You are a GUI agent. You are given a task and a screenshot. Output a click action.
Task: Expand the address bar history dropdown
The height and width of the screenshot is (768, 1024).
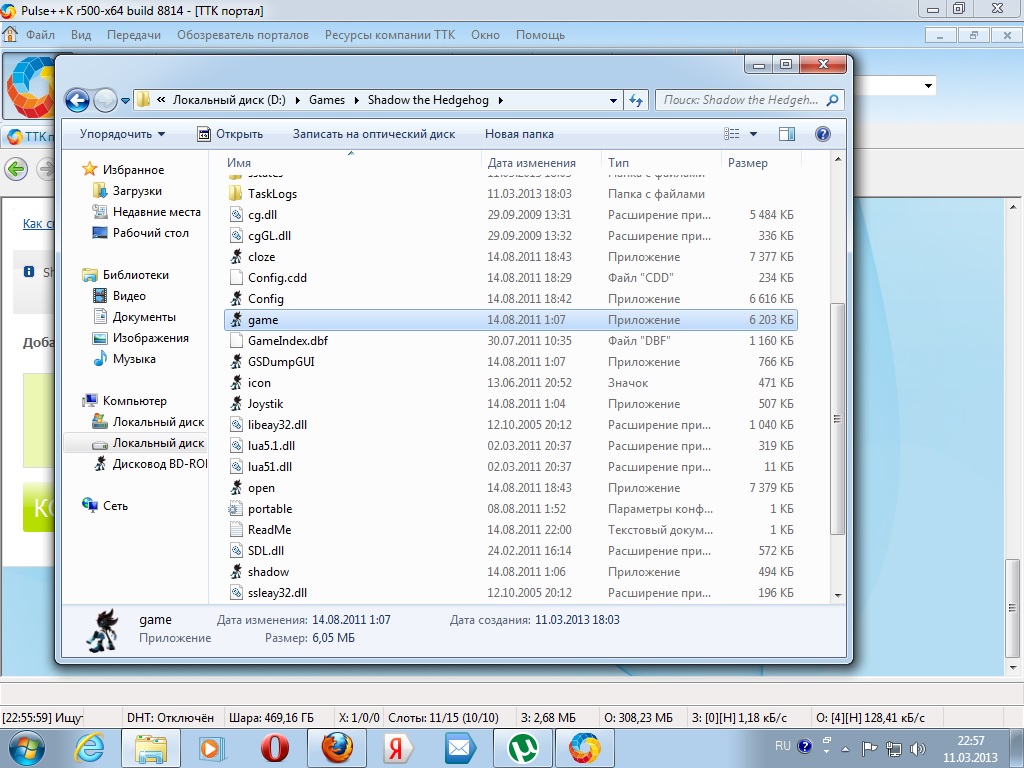pyautogui.click(x=613, y=100)
